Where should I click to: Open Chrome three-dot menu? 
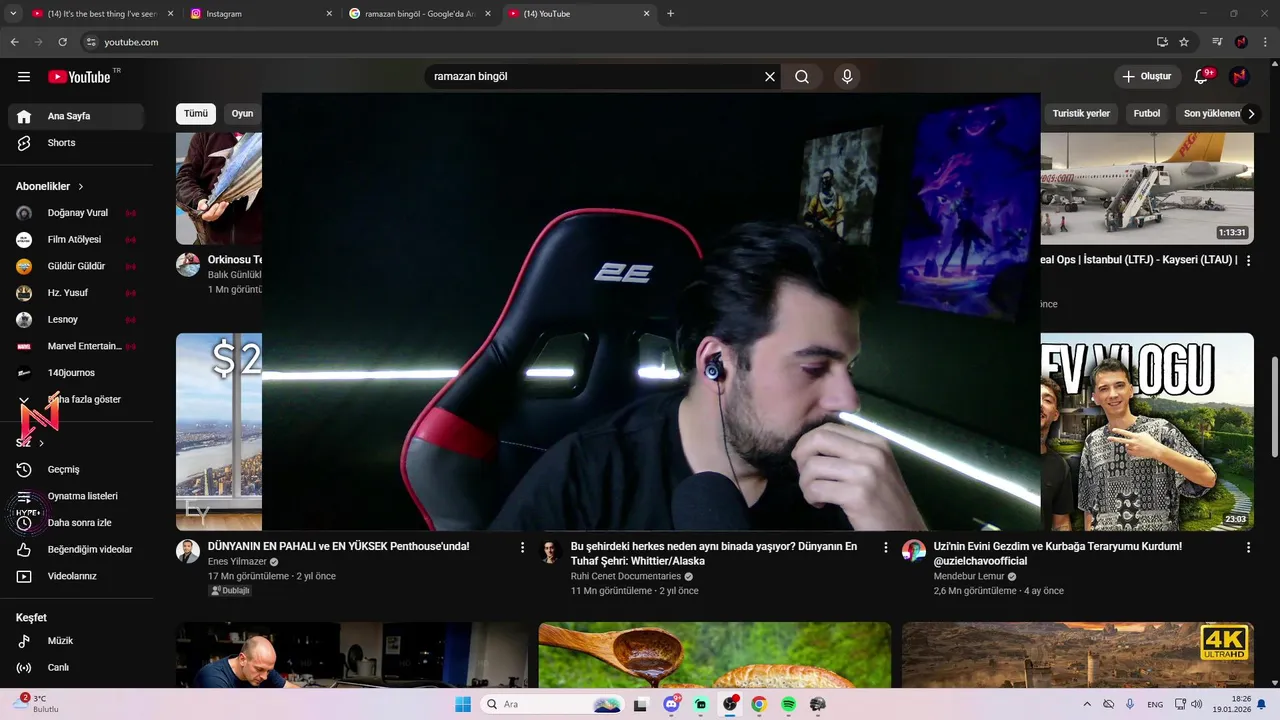pyautogui.click(x=1265, y=42)
